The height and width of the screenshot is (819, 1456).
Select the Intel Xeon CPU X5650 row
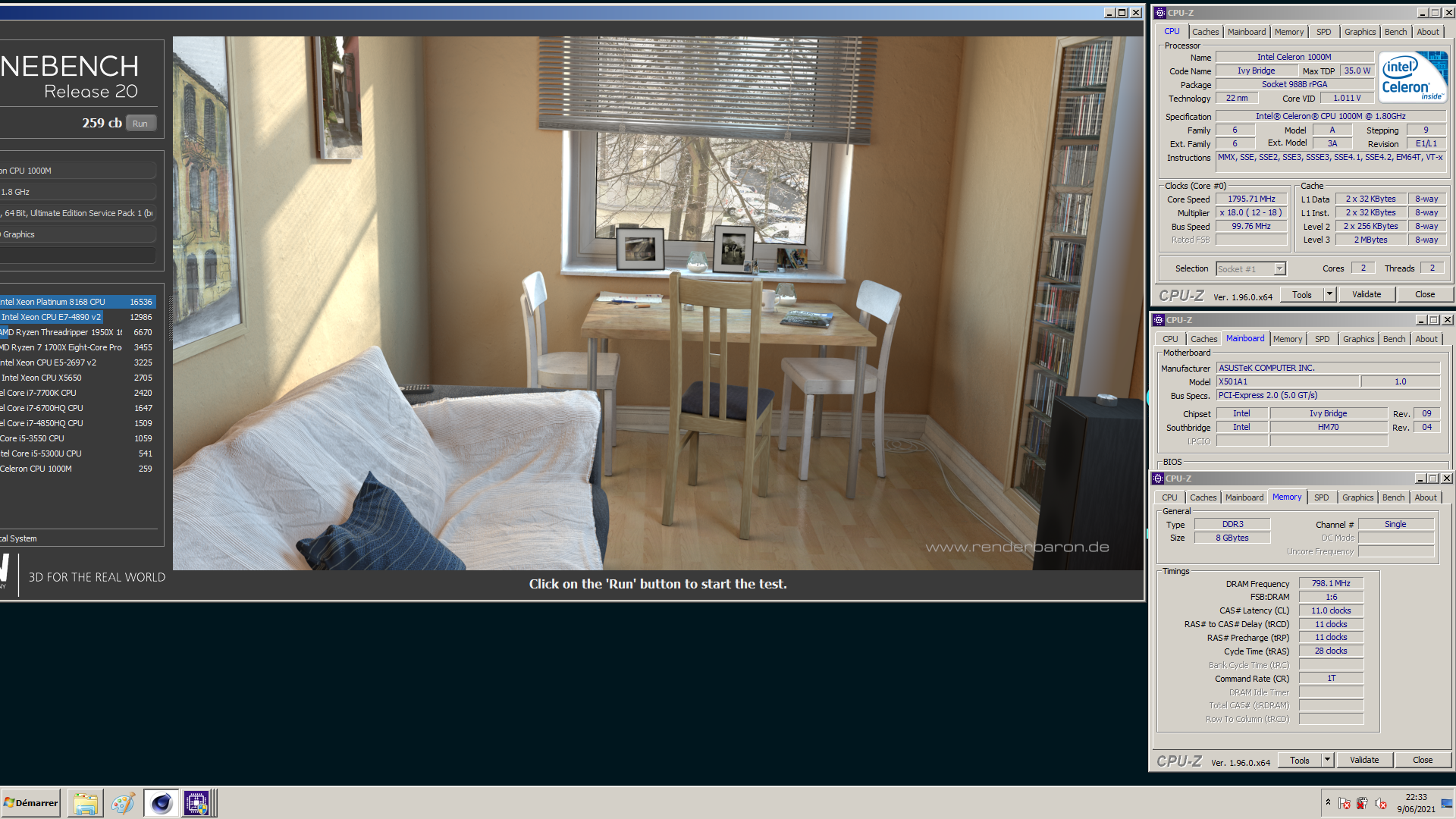pyautogui.click(x=77, y=378)
